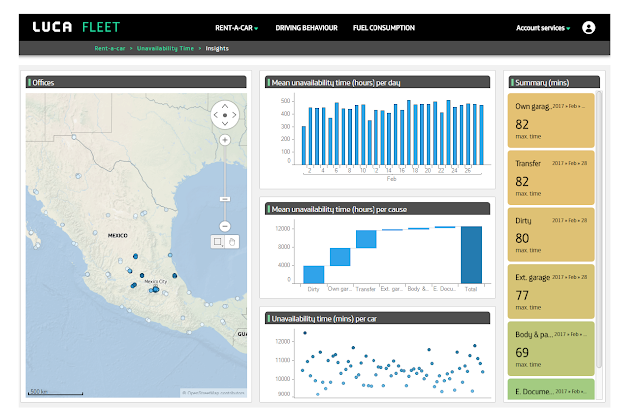Click the map pan compass control
The image size is (640, 412).
224,115
